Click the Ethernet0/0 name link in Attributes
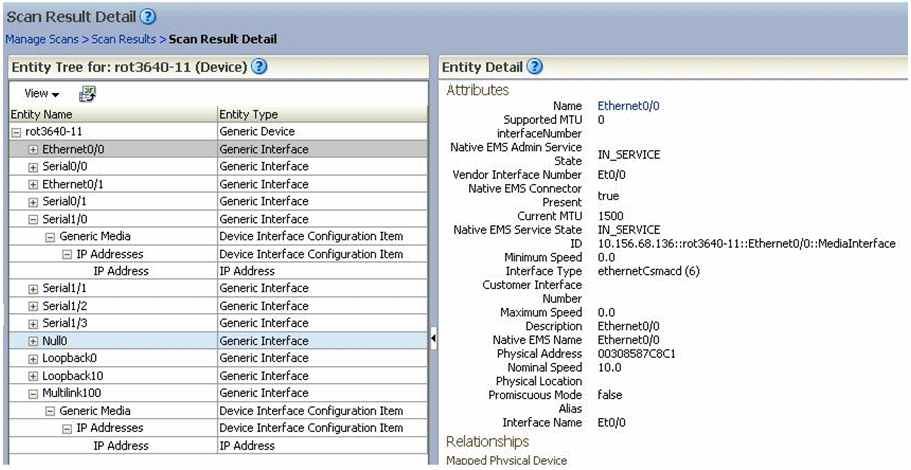The width and height of the screenshot is (911, 470). click(628, 106)
